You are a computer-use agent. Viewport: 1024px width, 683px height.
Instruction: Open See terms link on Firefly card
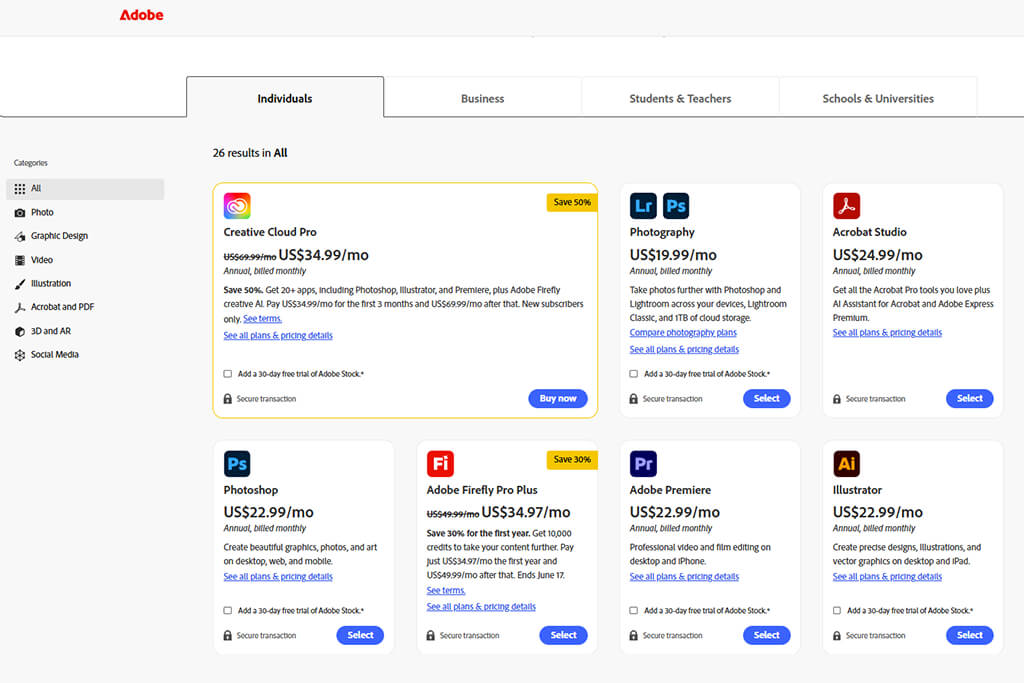(446, 590)
